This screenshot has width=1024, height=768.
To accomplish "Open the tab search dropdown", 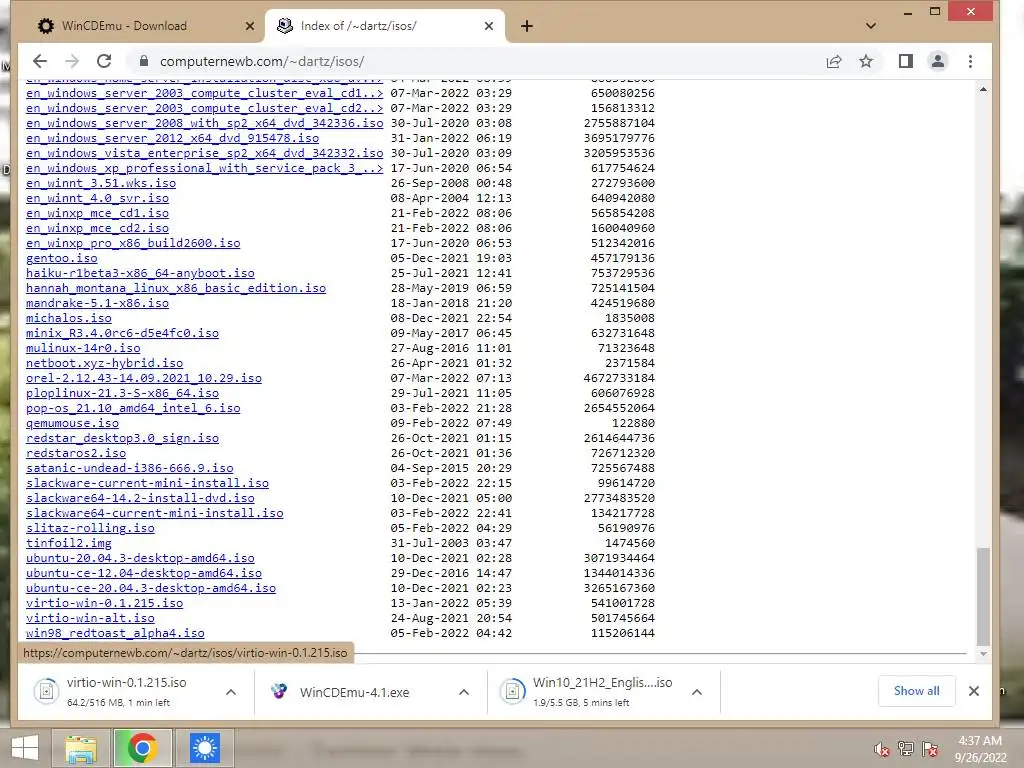I will (871, 26).
